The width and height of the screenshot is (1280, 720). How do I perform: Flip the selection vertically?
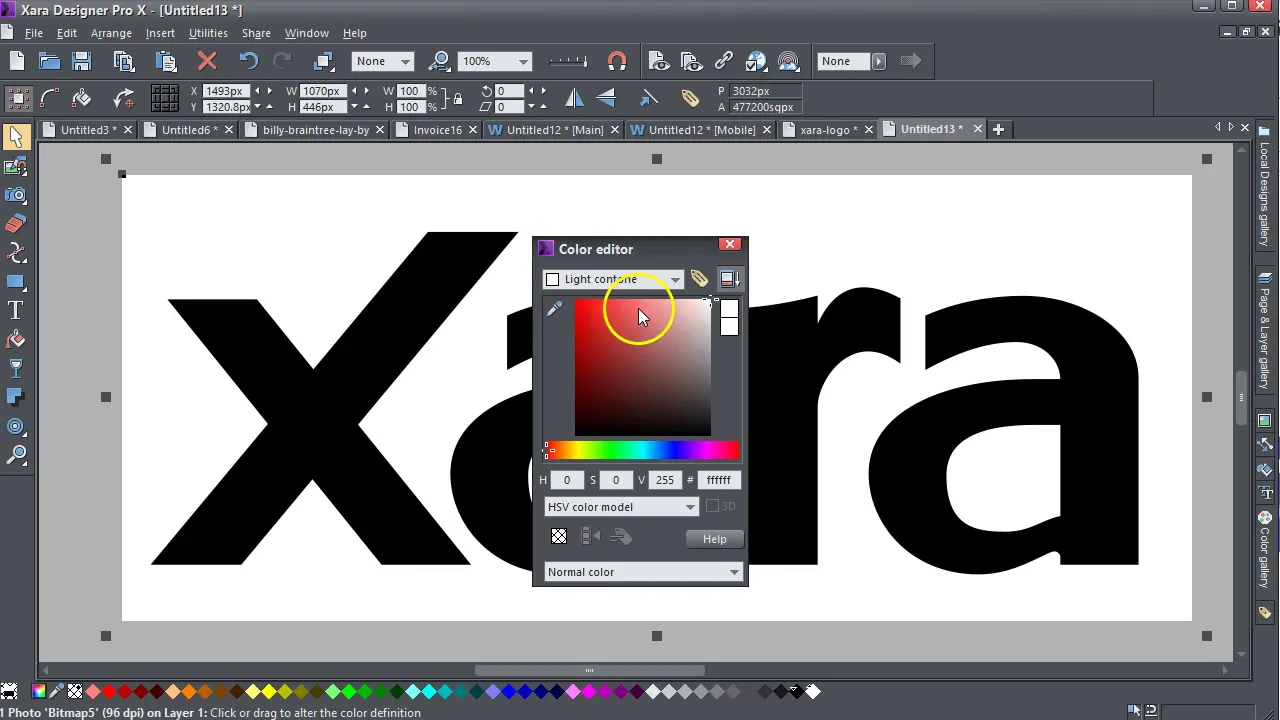click(606, 98)
